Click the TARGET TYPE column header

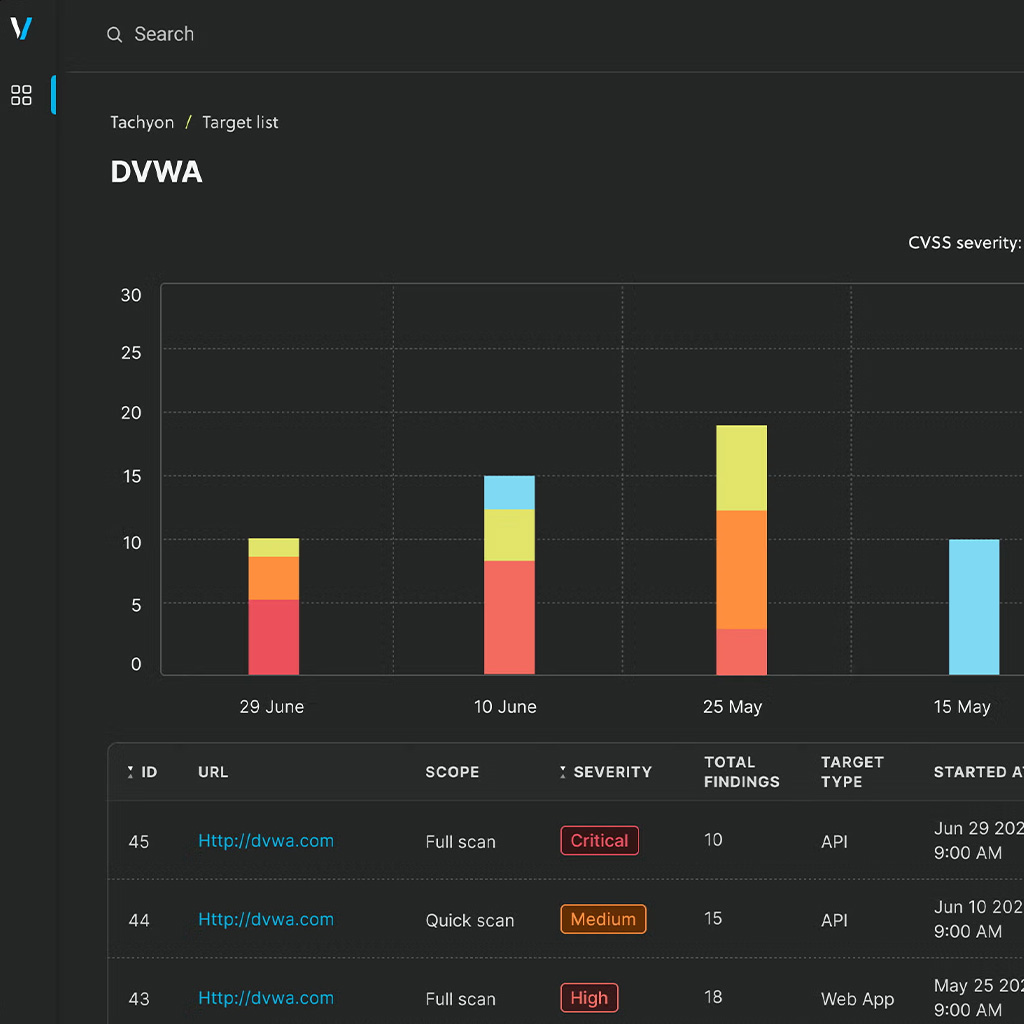coord(852,772)
